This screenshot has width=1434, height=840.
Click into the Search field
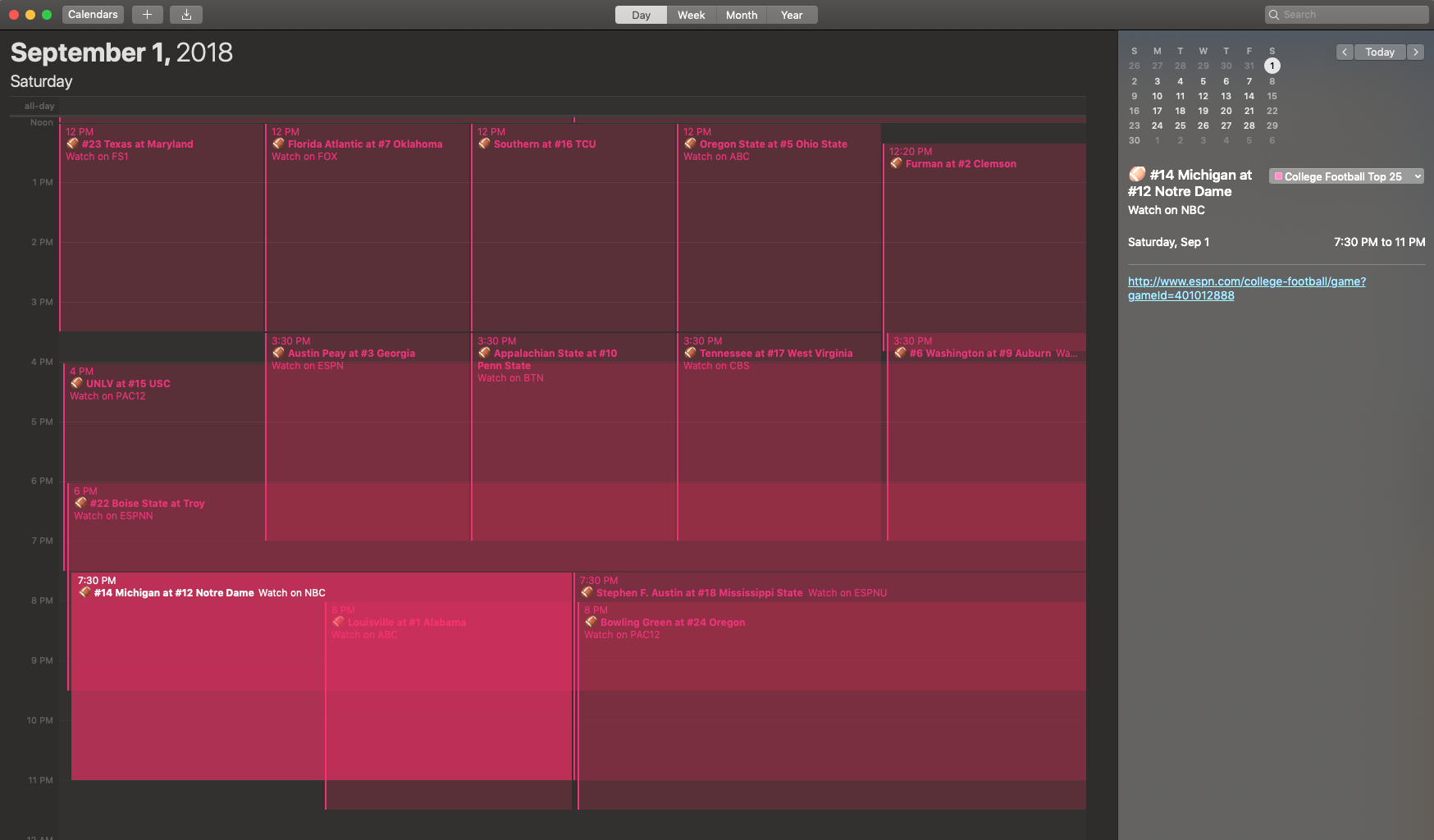[x=1346, y=15]
